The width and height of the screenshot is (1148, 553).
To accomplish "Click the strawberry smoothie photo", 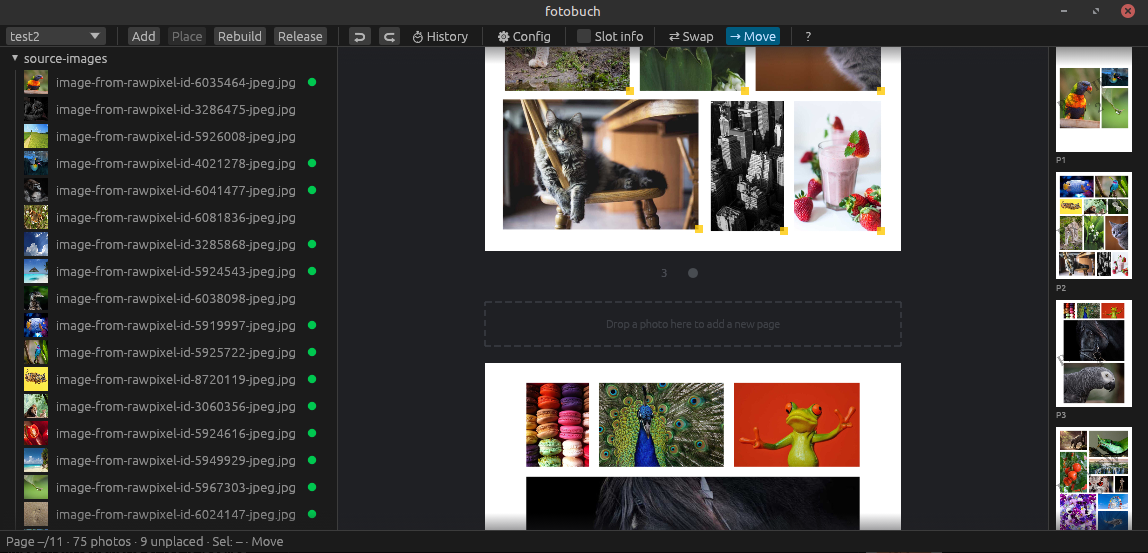I will tap(838, 166).
